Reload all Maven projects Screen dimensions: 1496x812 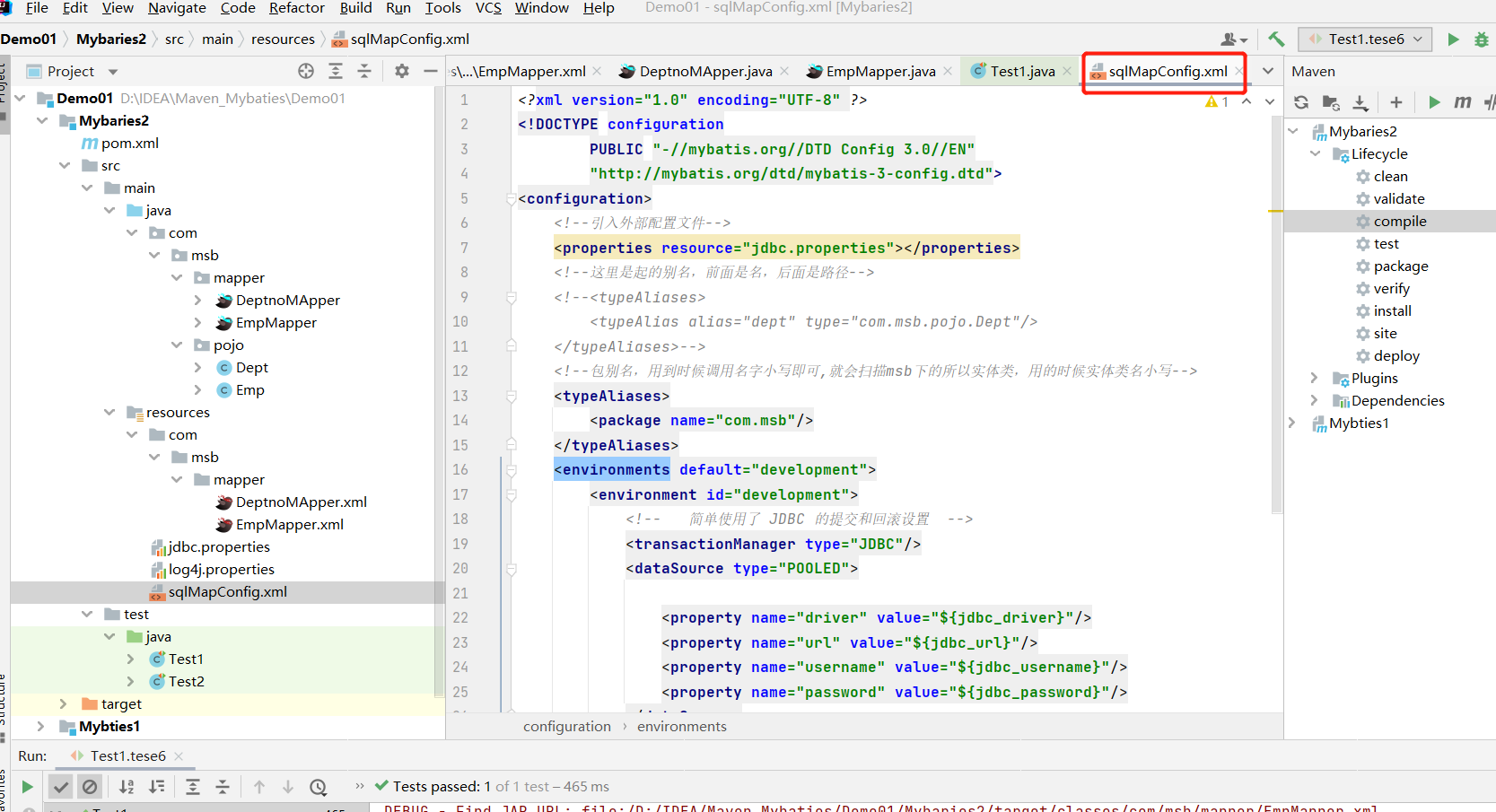[1301, 102]
